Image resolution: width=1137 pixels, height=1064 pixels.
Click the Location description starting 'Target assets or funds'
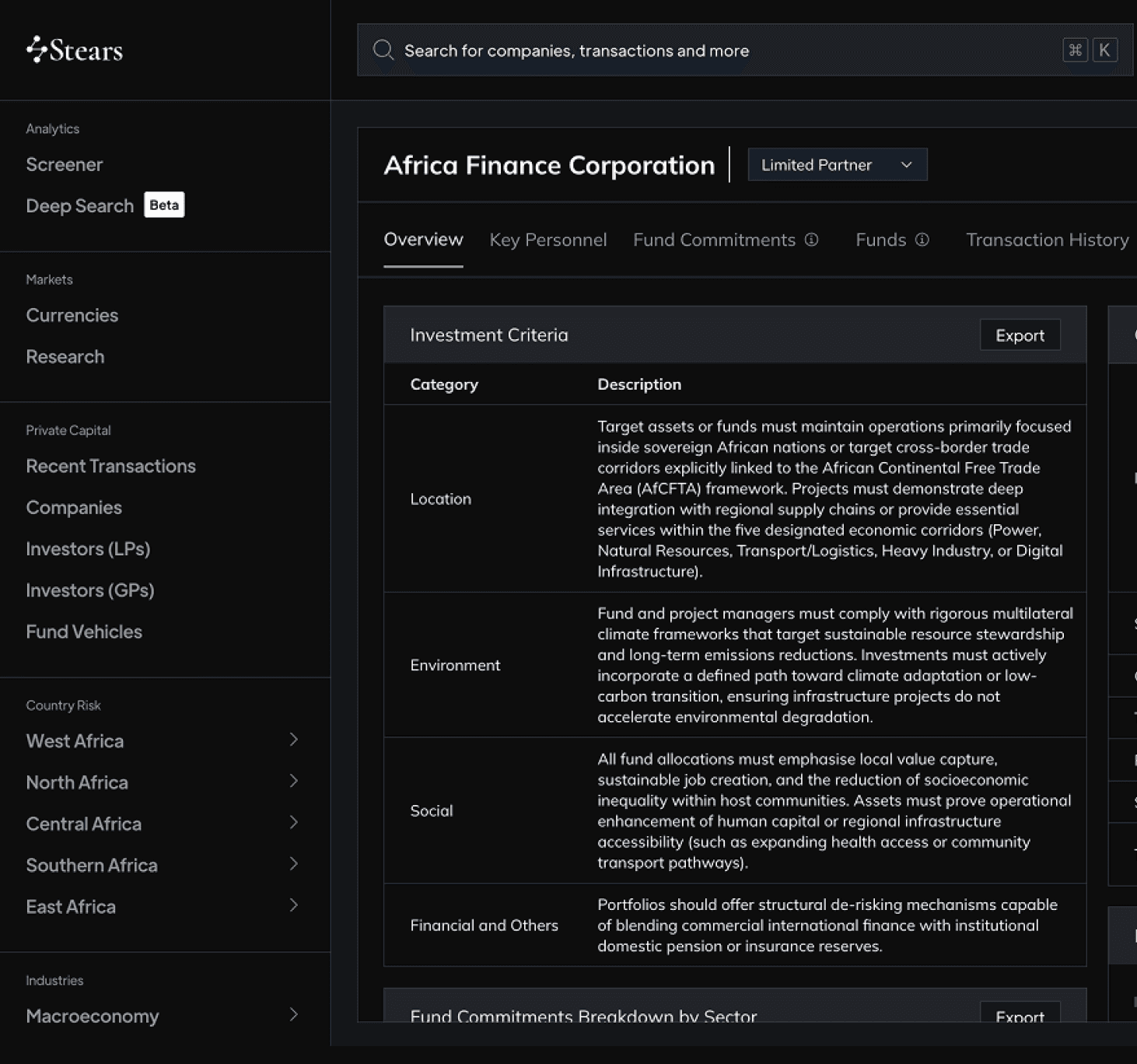(834, 499)
